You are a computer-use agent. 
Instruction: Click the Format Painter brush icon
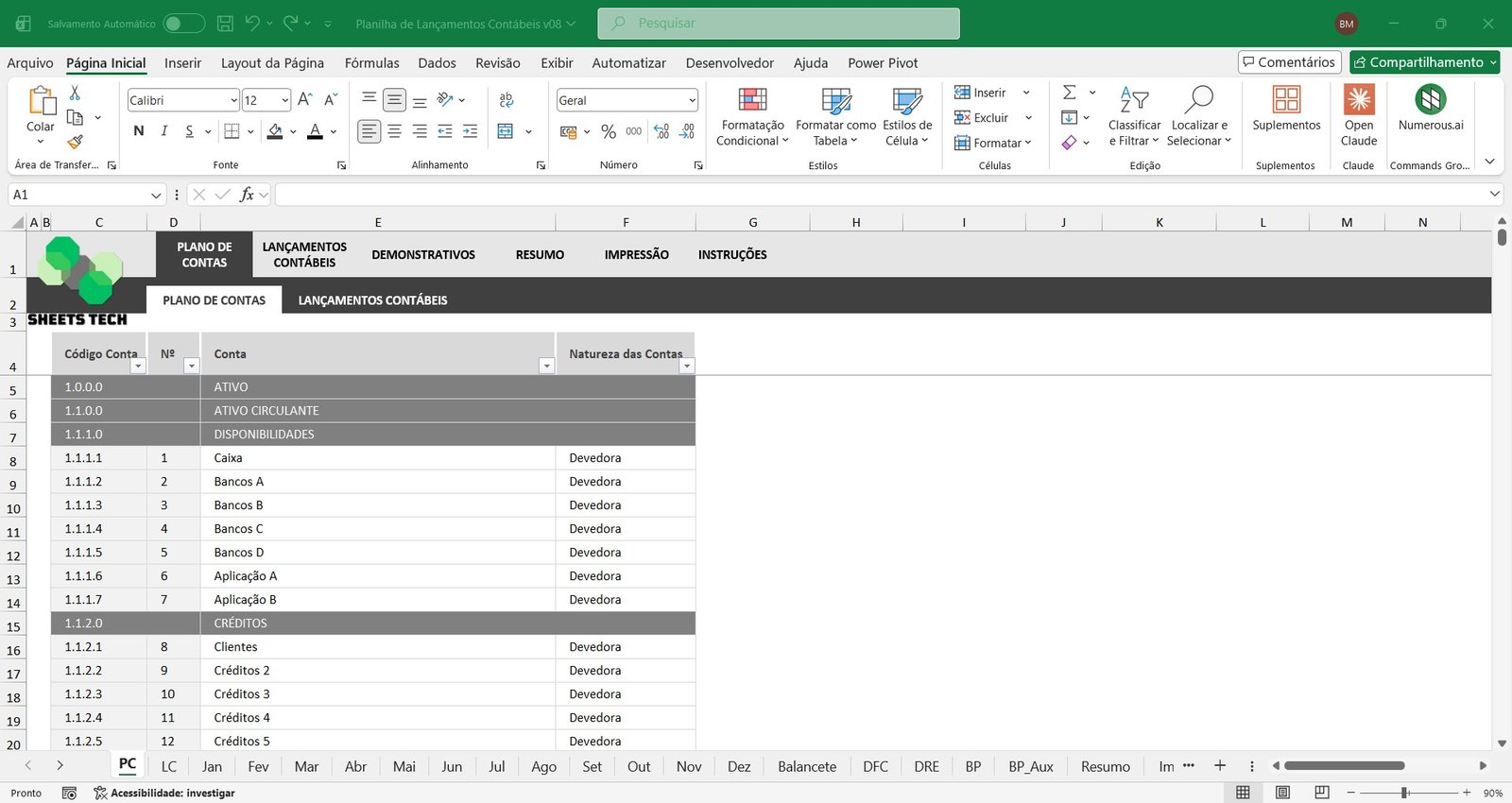75,142
